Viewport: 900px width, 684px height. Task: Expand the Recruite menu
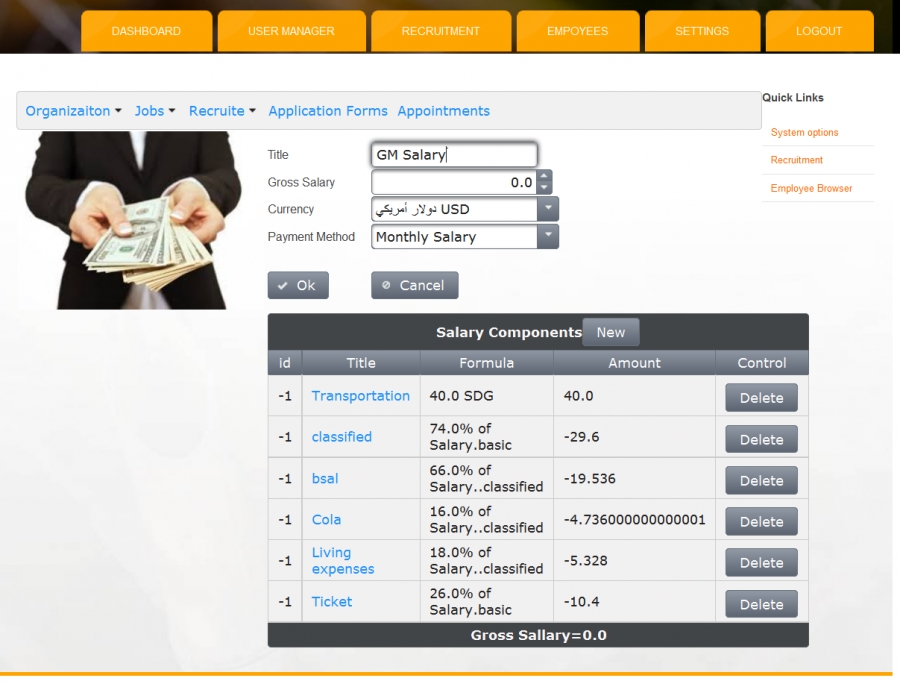pyautogui.click(x=222, y=111)
